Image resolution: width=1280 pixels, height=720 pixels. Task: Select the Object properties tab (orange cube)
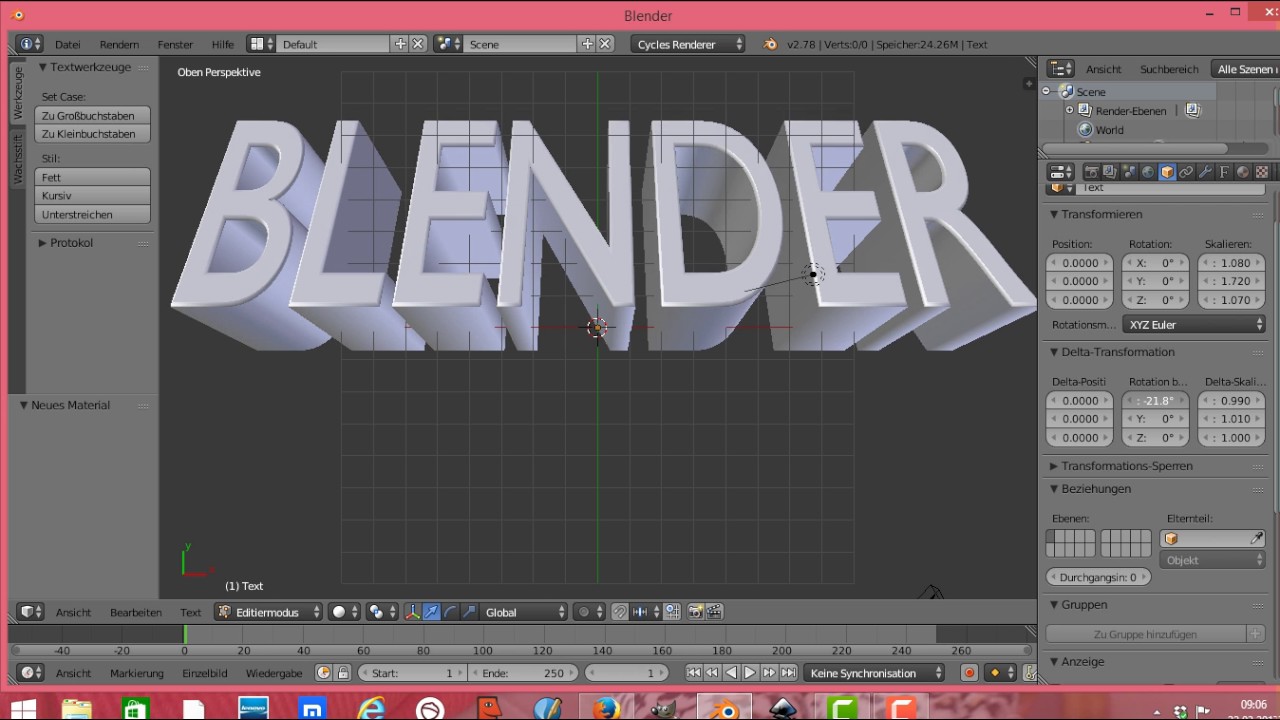(x=1167, y=172)
